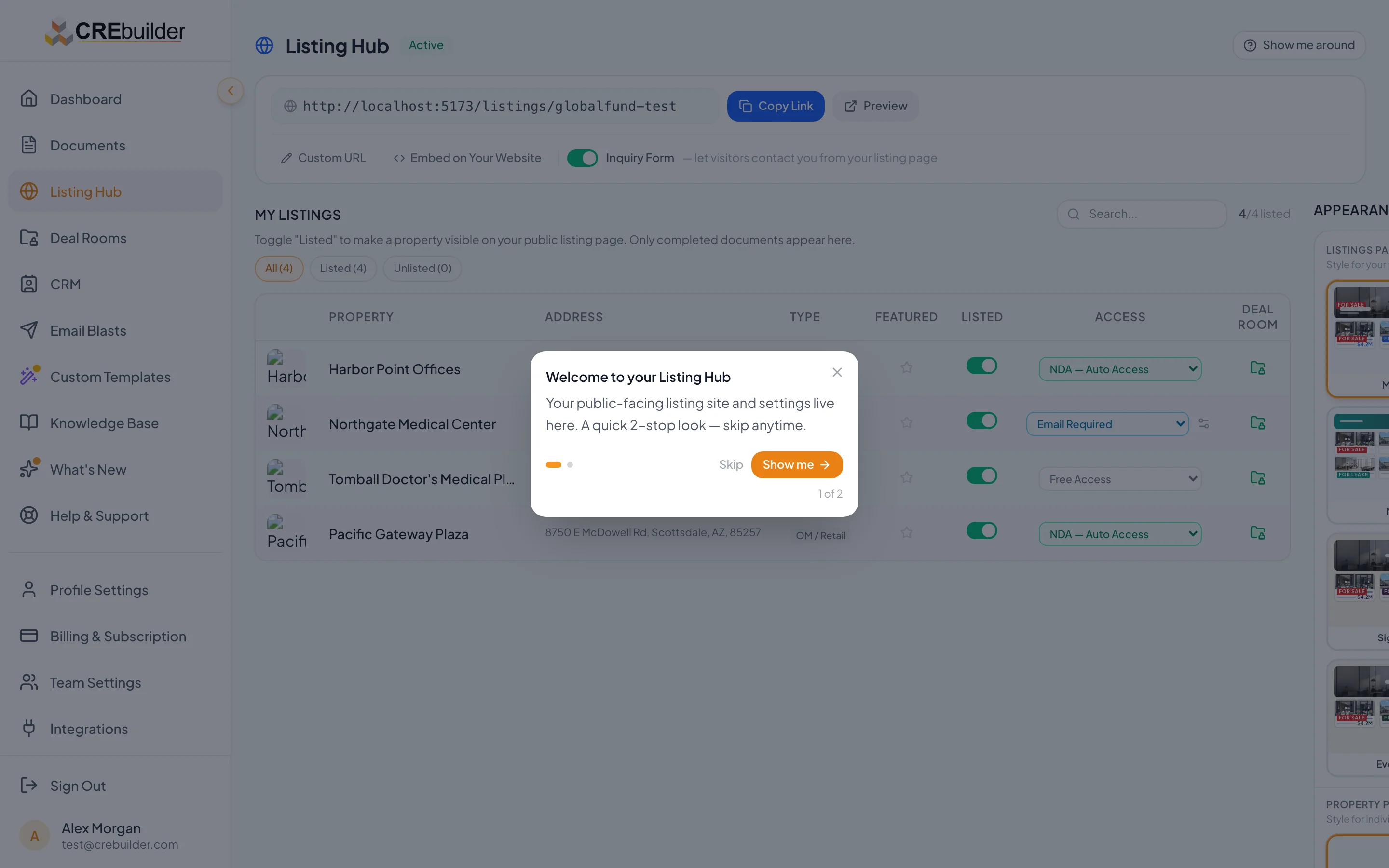Toggle the Inquiry Form switch
Viewport: 1389px width, 868px height.
tap(582, 158)
